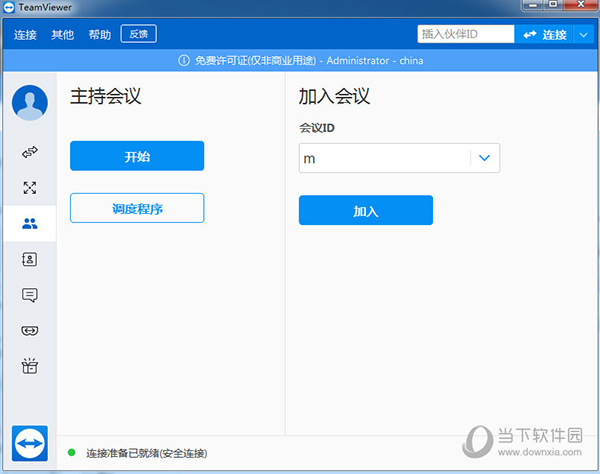Click the top-right 连接 connect button
The width and height of the screenshot is (600, 474).
[x=544, y=35]
